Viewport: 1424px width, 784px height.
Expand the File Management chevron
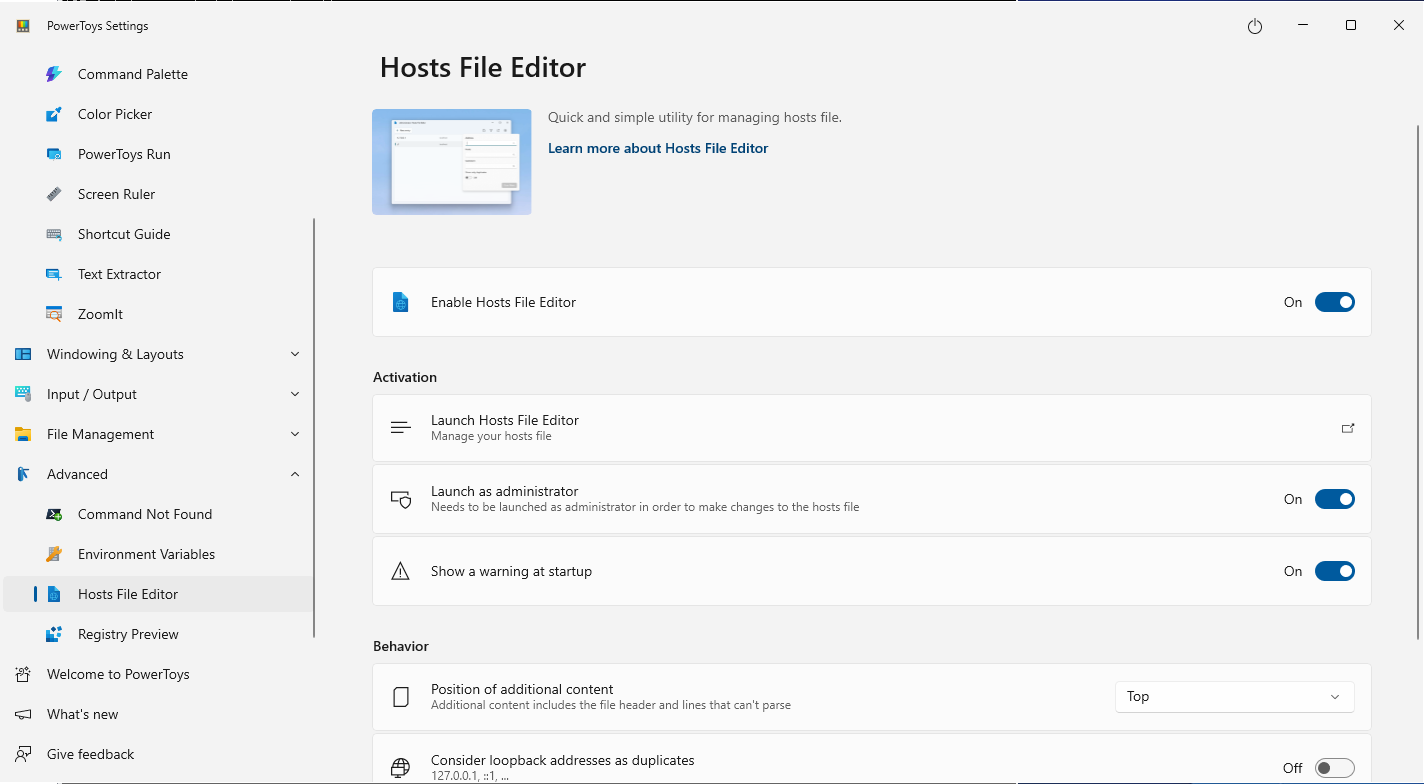pos(295,434)
